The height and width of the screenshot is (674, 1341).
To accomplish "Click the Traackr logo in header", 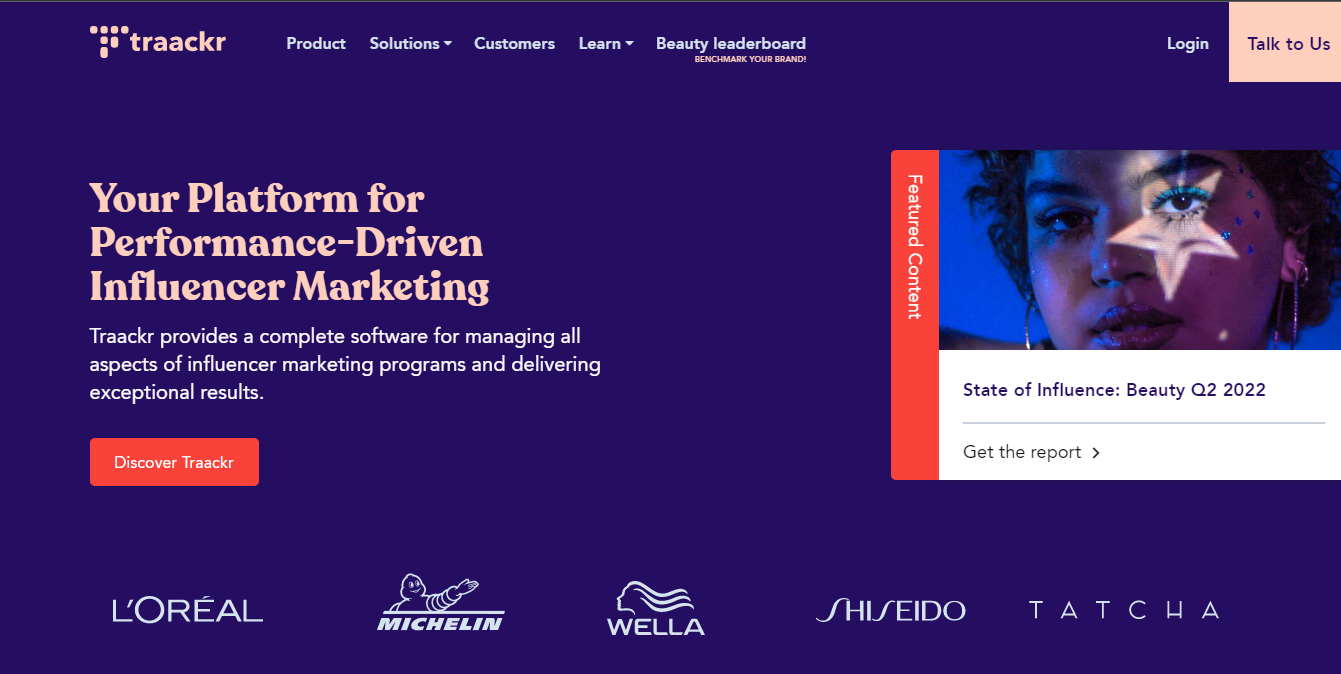I will tap(158, 42).
